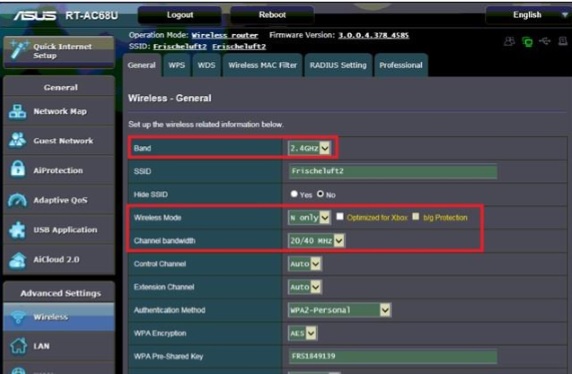Open USB Application menu item
The width and height of the screenshot is (572, 374).
59,230
